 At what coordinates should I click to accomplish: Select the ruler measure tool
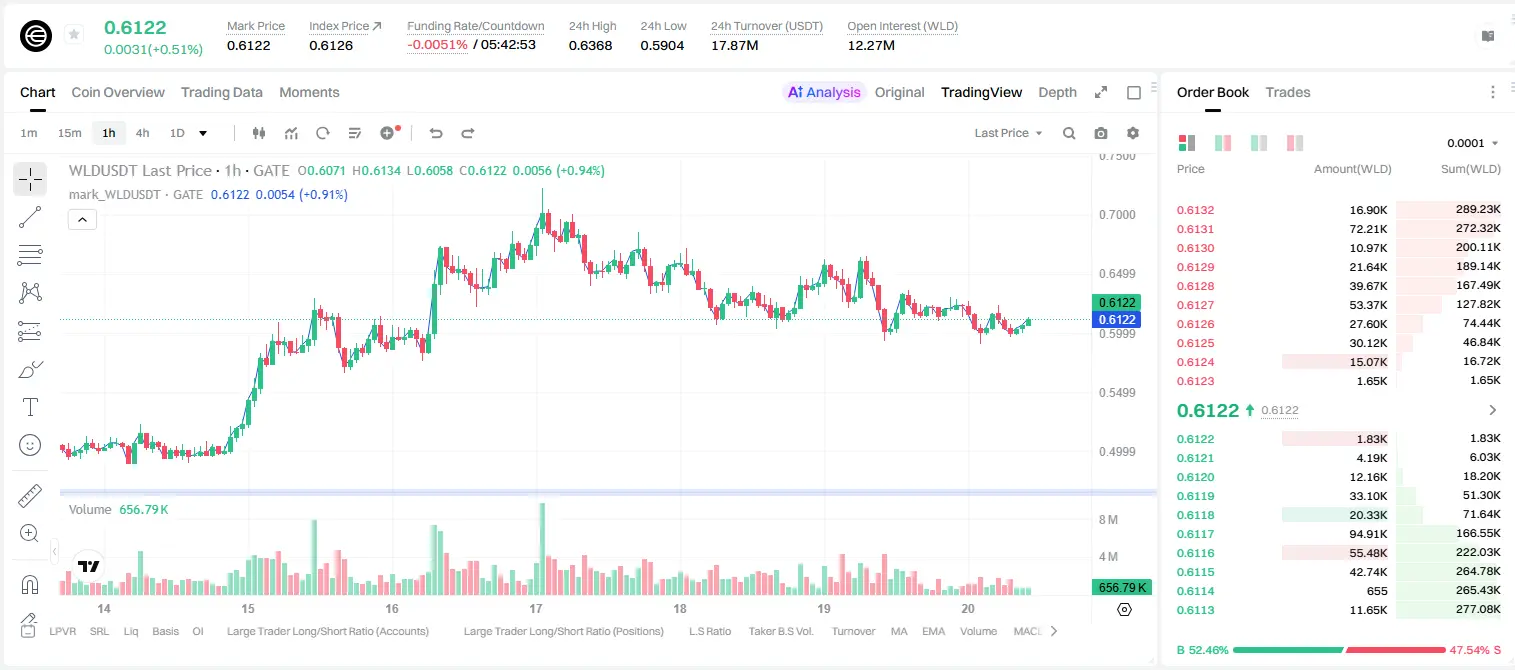click(30, 496)
